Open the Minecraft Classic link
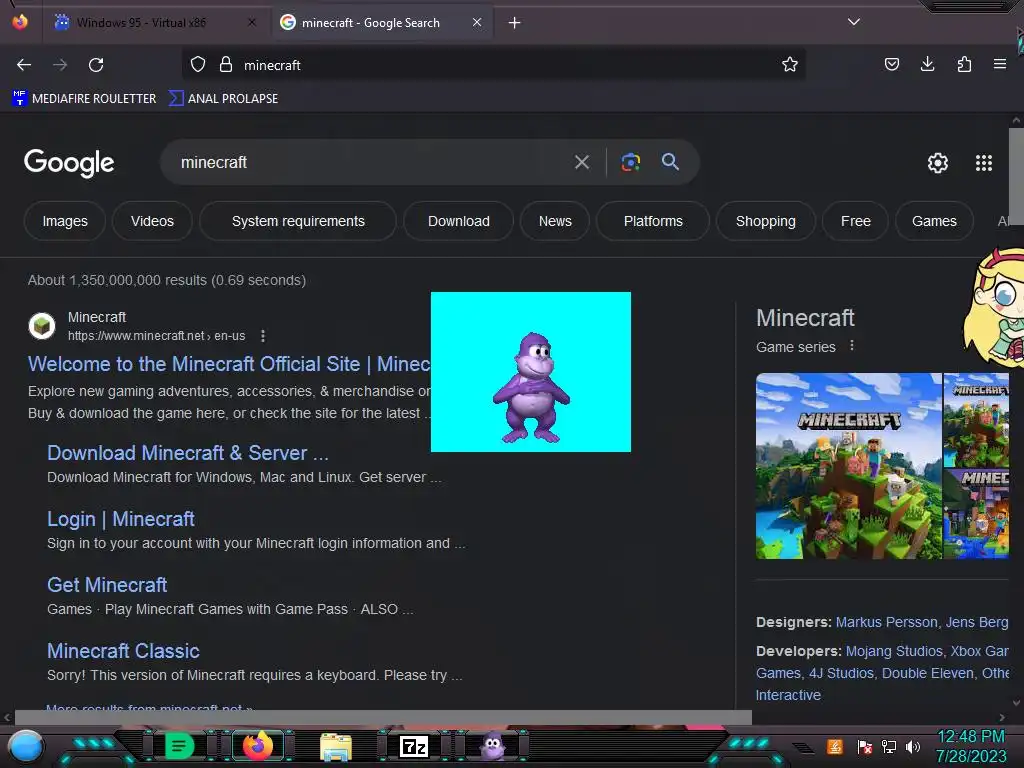The image size is (1024, 768). coord(123,650)
